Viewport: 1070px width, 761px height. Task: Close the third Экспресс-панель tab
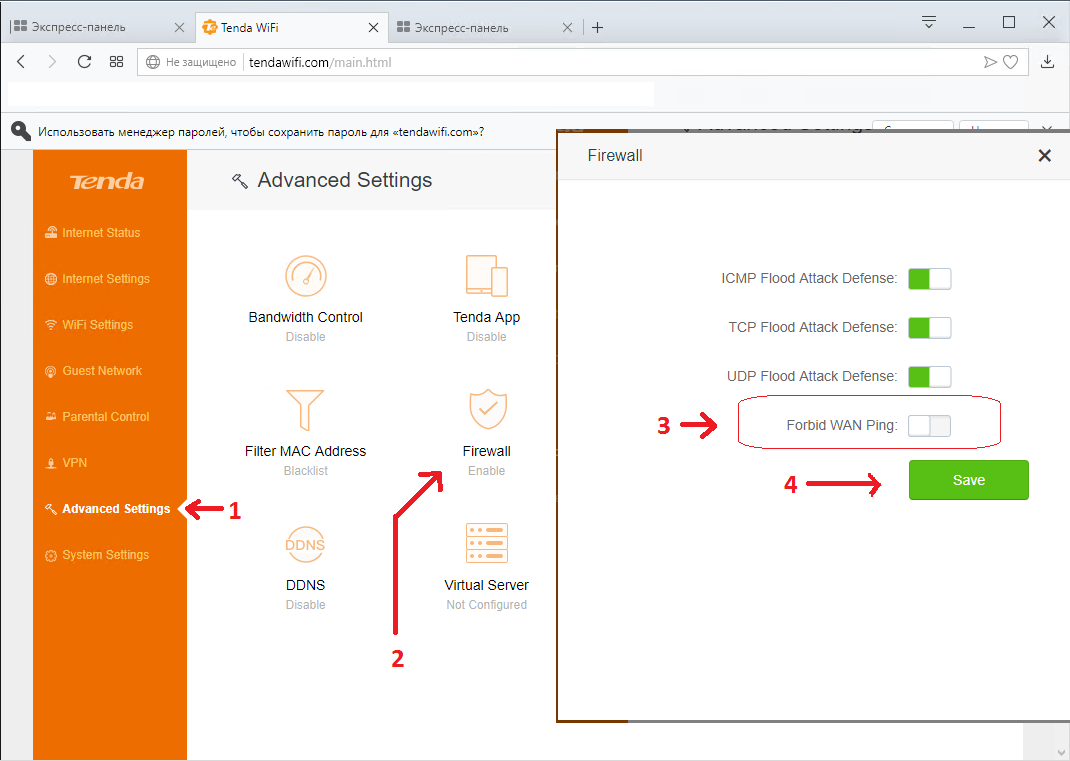pos(567,27)
